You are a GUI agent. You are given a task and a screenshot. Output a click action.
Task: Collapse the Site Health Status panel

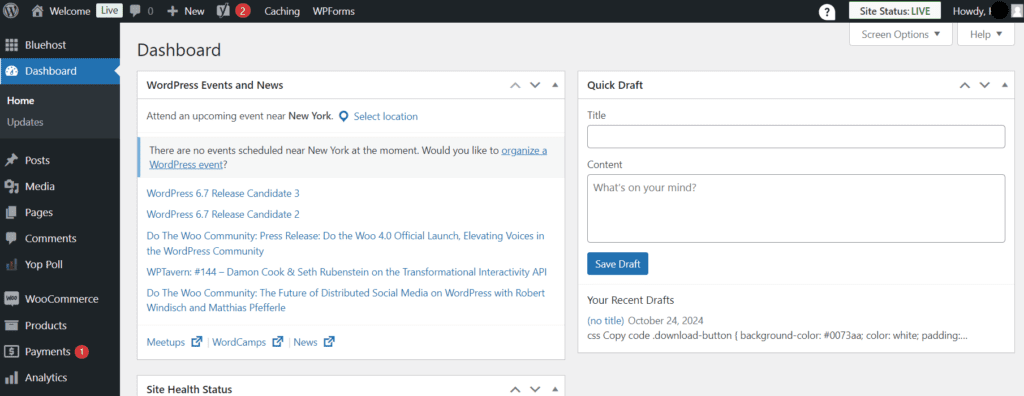pyautogui.click(x=555, y=389)
